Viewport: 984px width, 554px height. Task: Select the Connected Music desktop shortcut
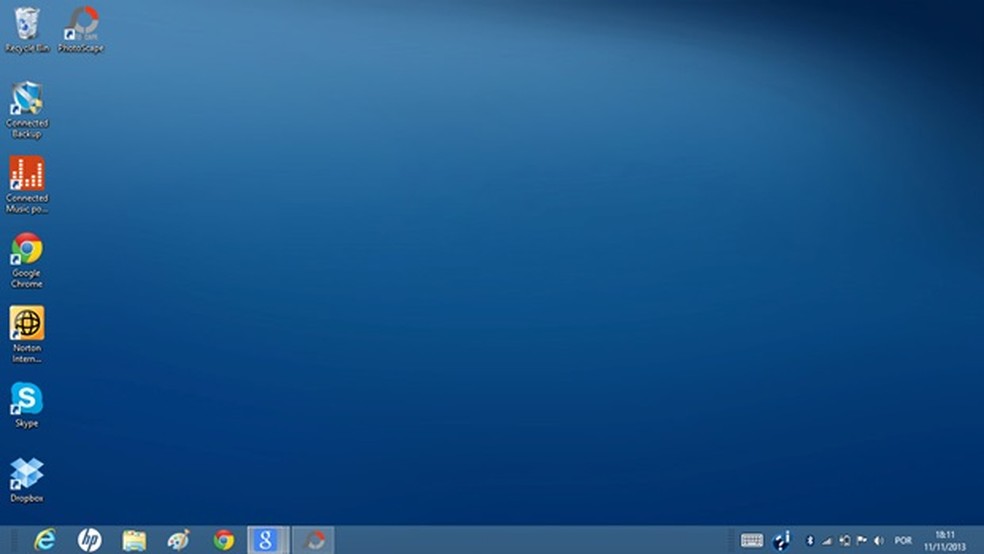click(x=26, y=184)
